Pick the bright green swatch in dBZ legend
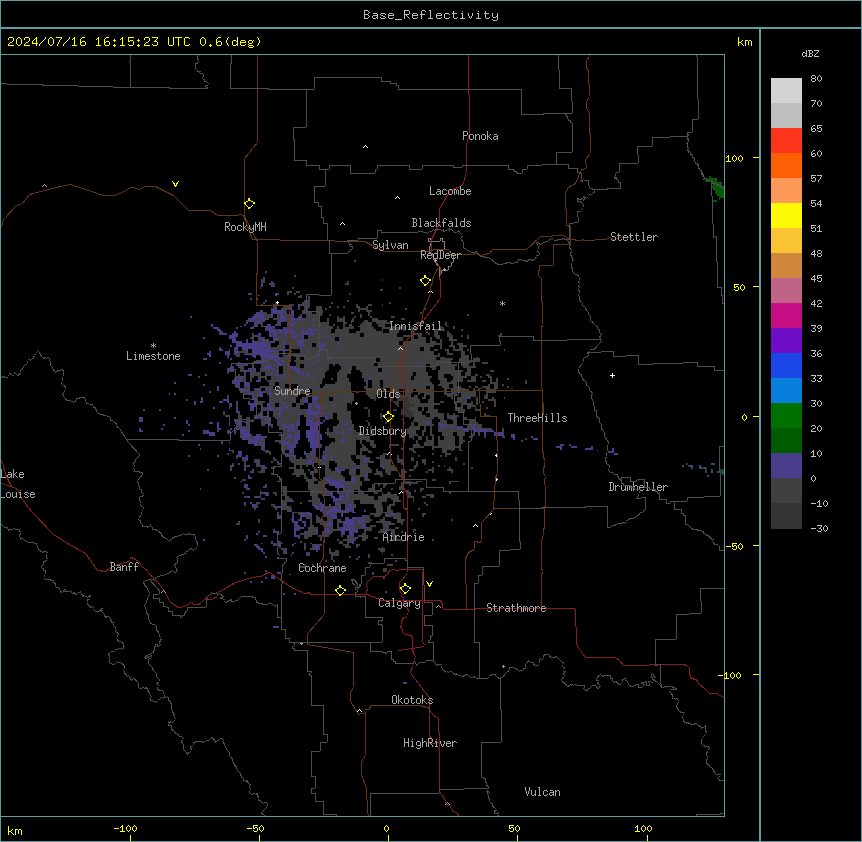862x842 pixels. (786, 416)
